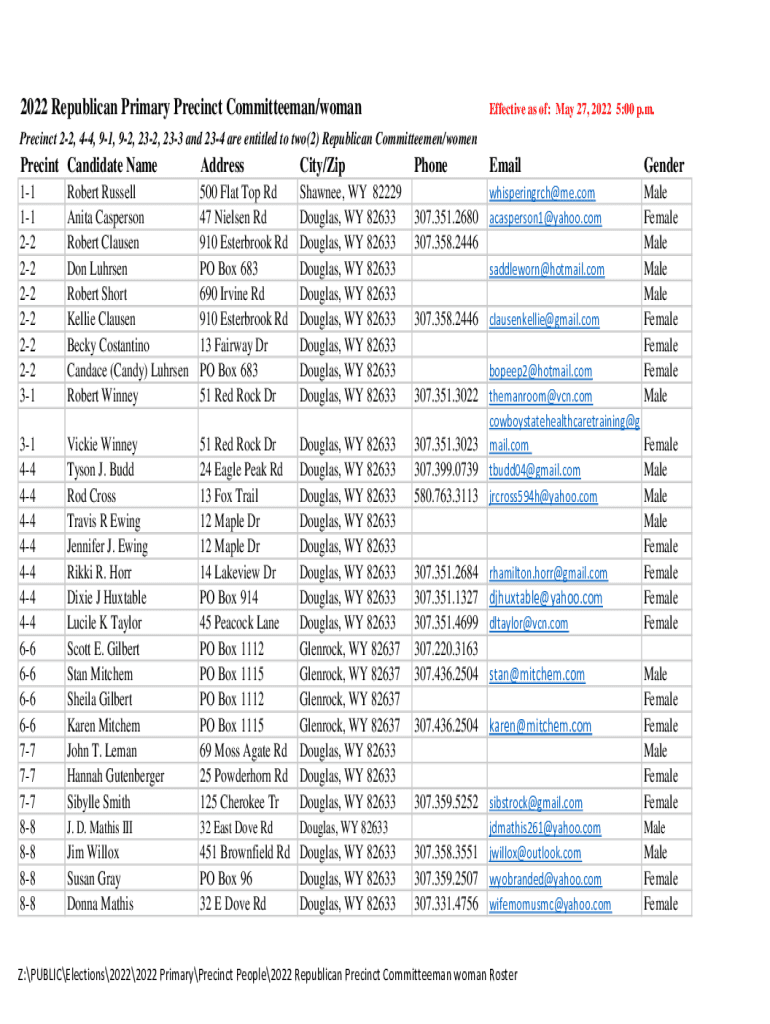Screen dimensions: 770x1024
Task: Open the acasperson1@yahoo.com email link
Action: [545, 218]
